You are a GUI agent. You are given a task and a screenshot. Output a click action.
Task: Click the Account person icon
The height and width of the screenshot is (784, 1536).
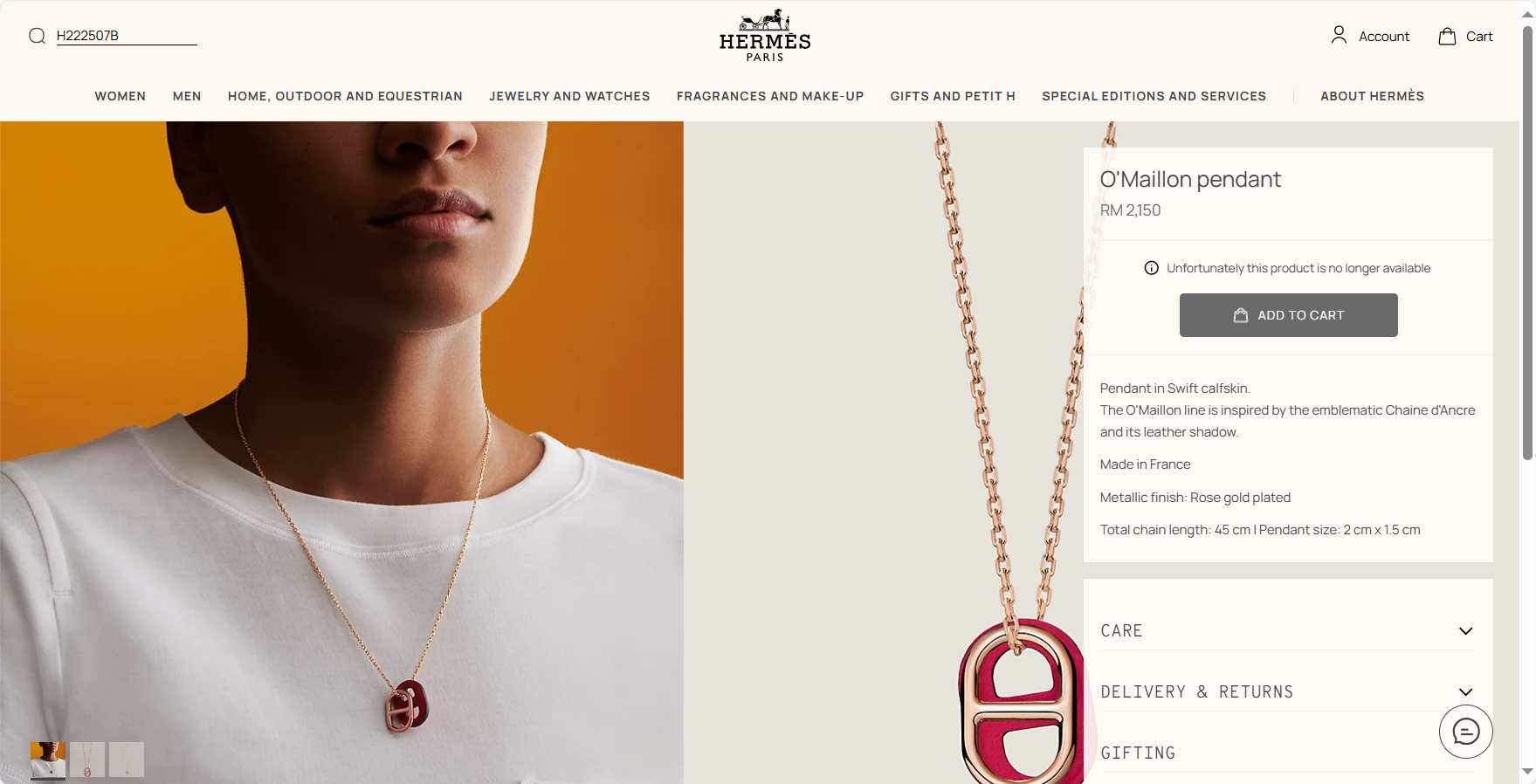(1339, 35)
